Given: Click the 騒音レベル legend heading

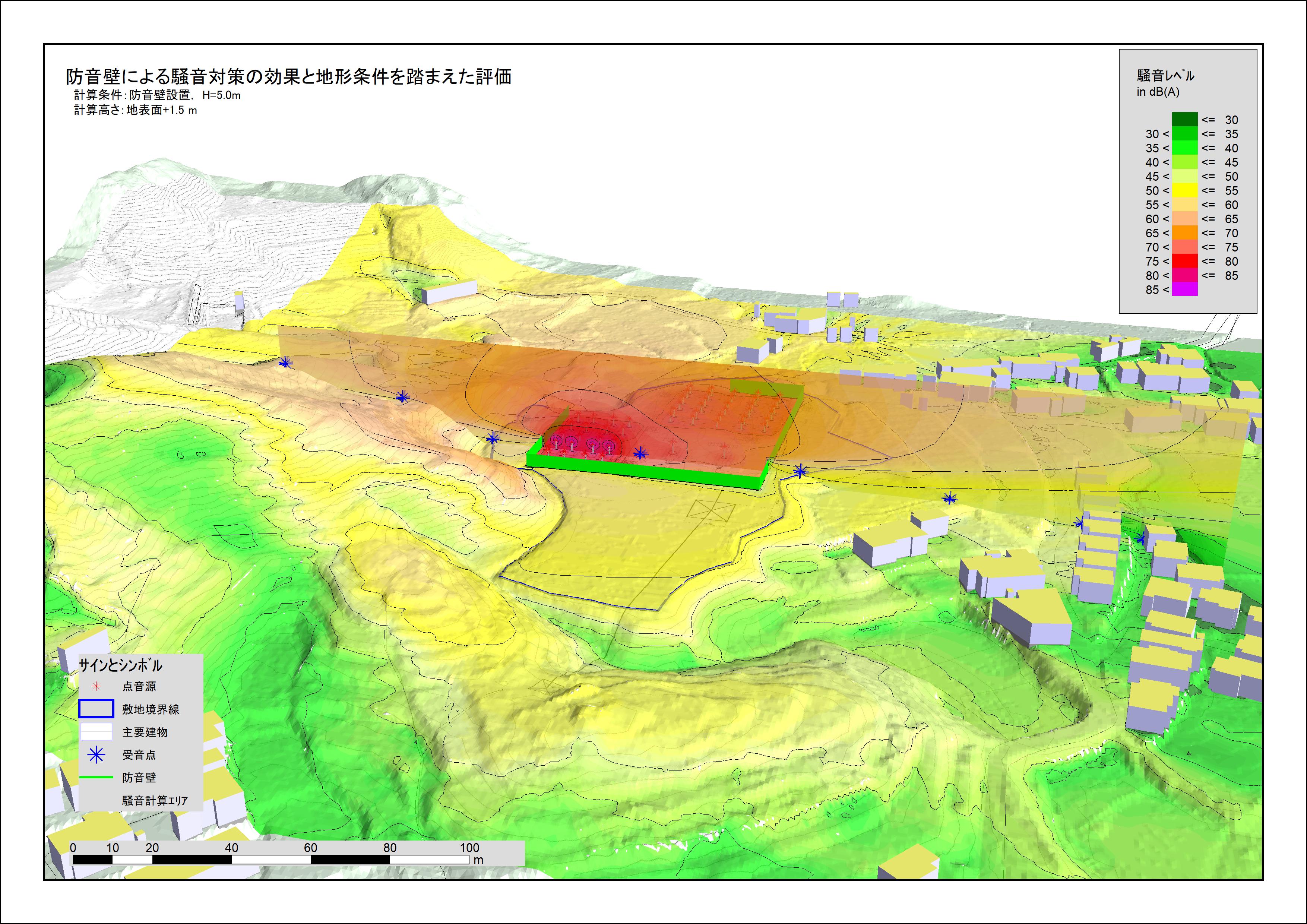Looking at the screenshot, I should point(1165,75).
